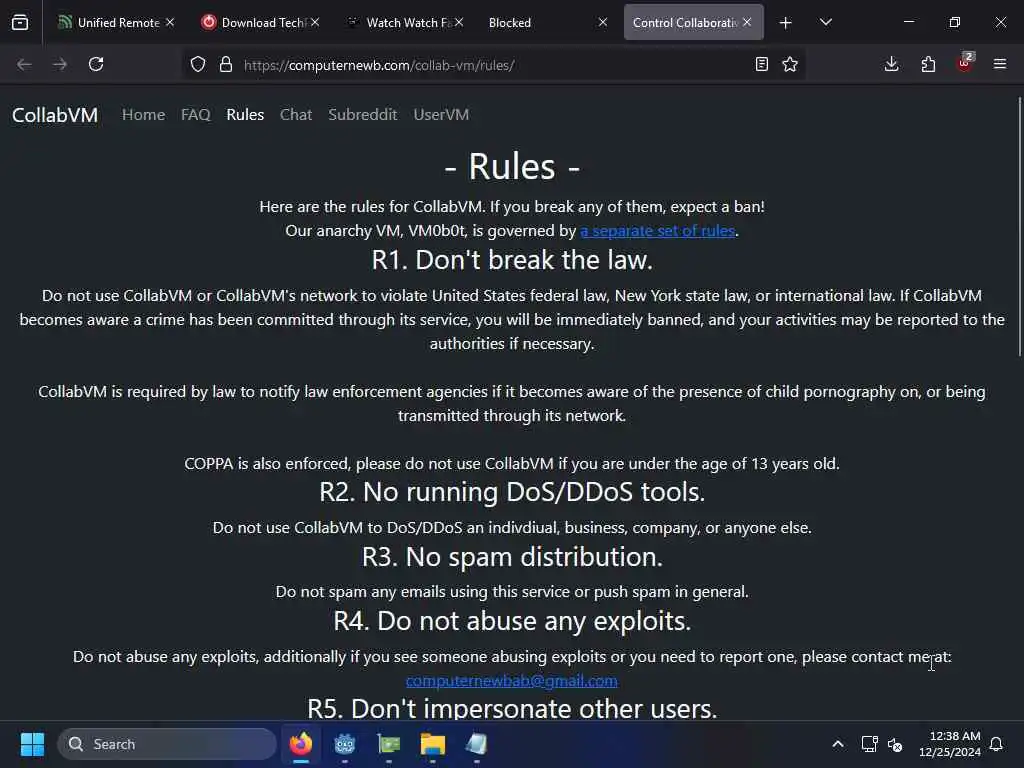Screen dimensions: 1024x768
Task: Click the CollabVM brand logo text
Action: coord(55,115)
